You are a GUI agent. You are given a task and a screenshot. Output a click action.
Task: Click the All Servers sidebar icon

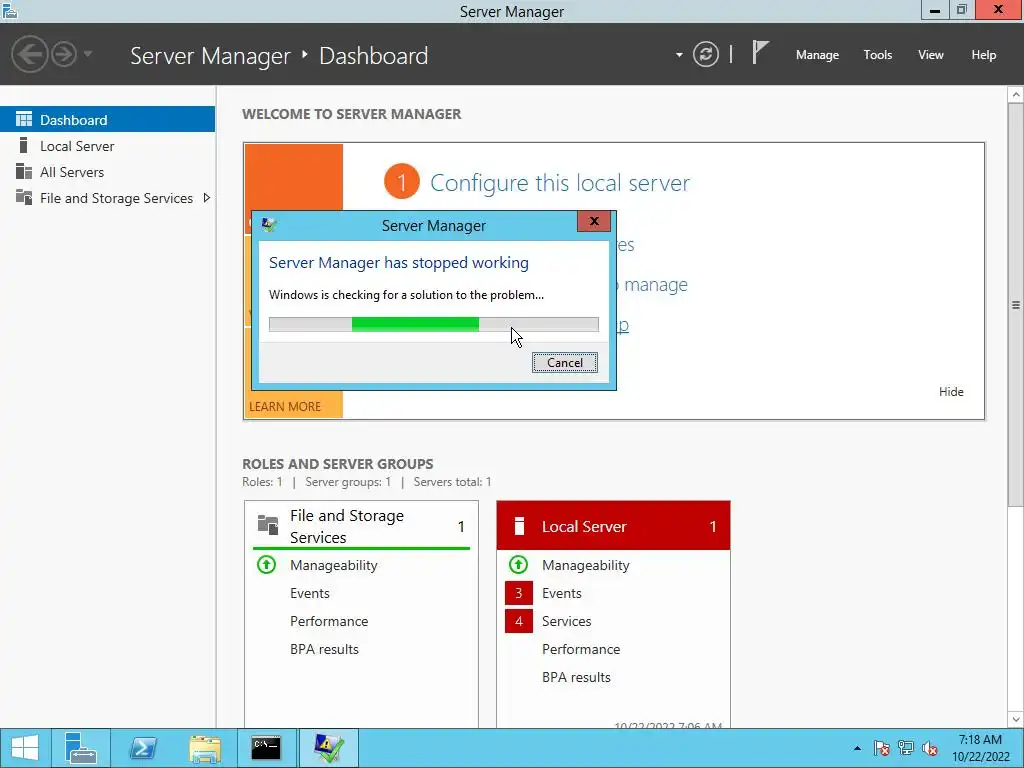coord(24,171)
